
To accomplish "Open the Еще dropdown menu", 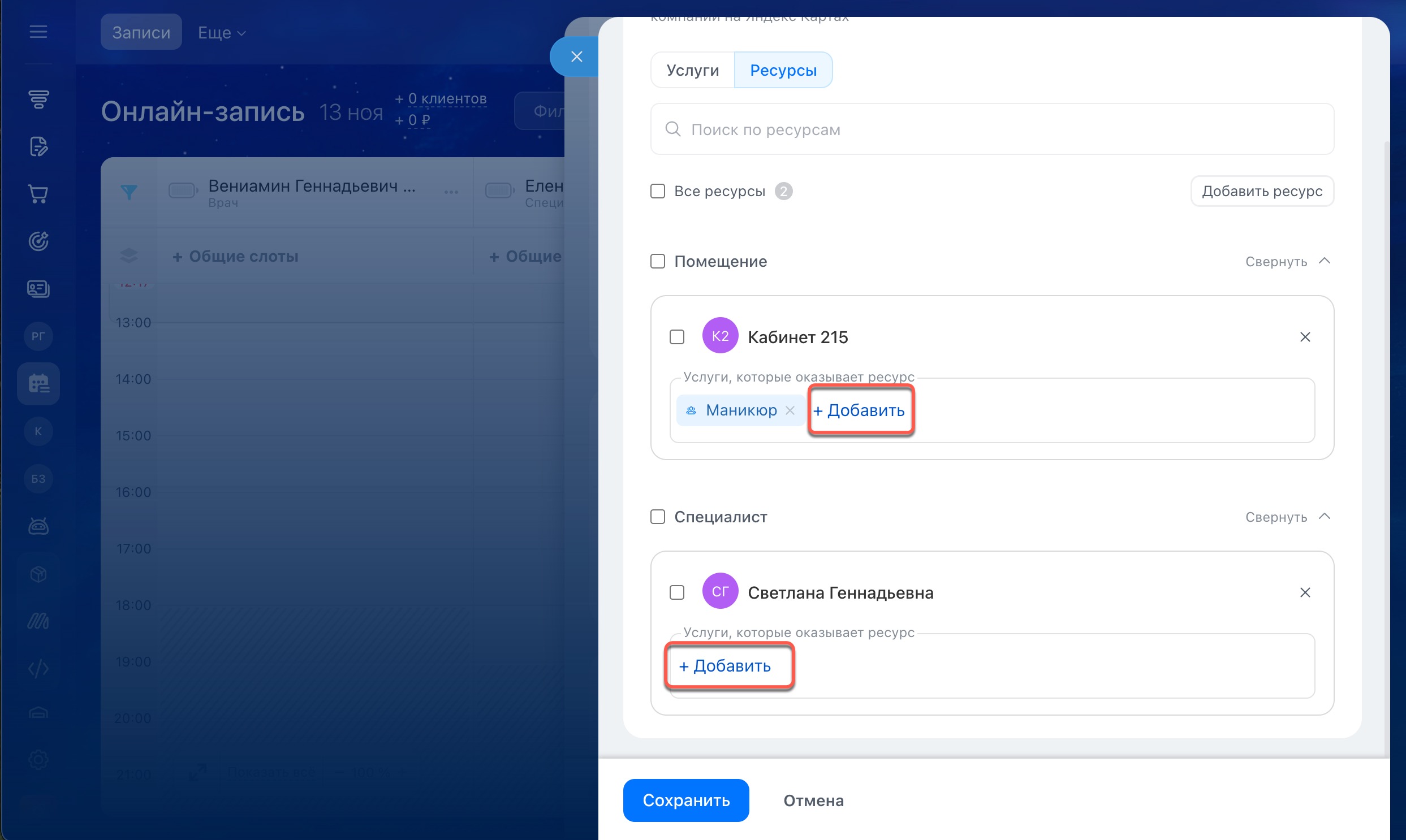I will (221, 33).
